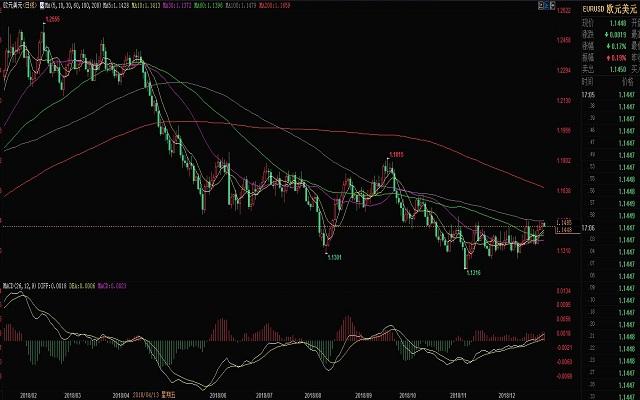
Task: Select the 1.2555 high price marker
Action: [x=52, y=19]
